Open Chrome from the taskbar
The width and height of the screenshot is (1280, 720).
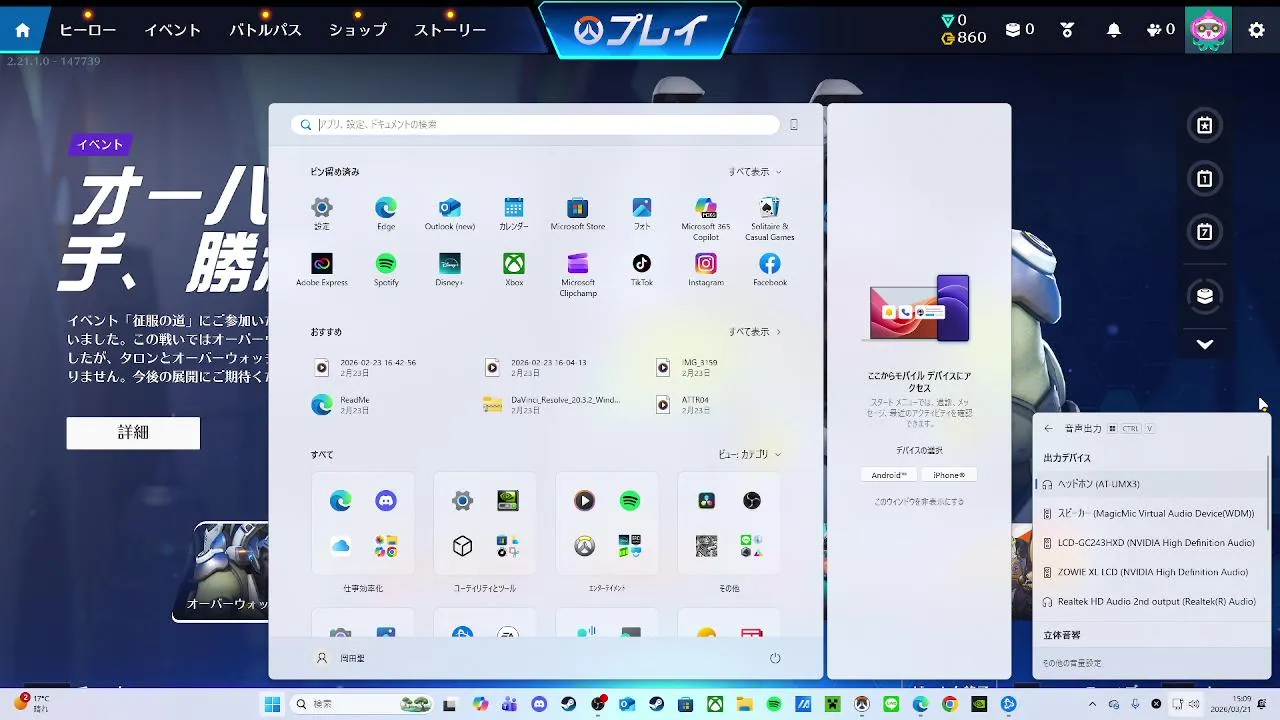(x=950, y=704)
